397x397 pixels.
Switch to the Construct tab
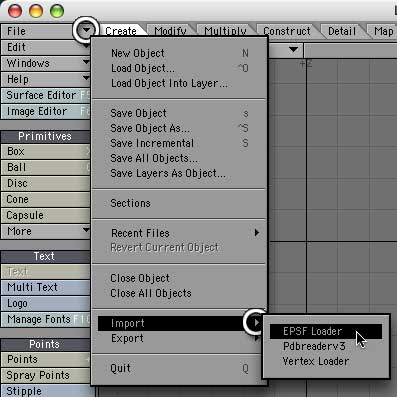[287, 31]
